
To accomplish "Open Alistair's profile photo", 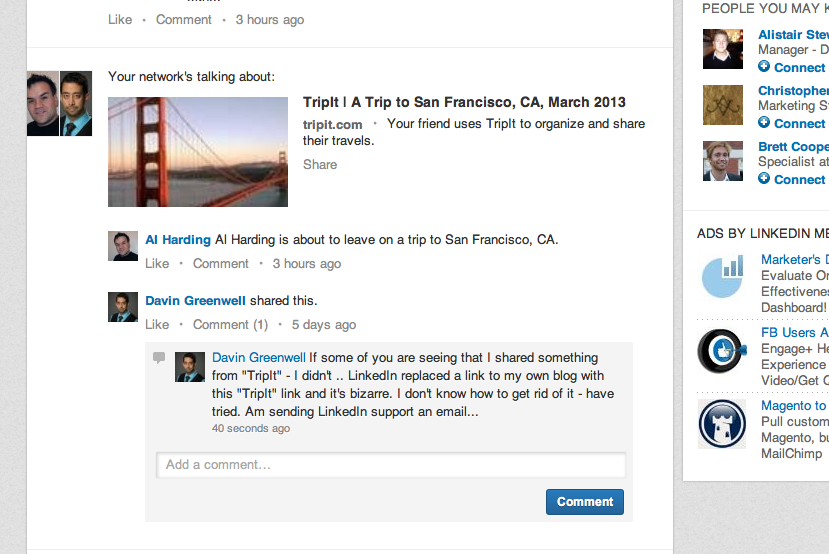I will coord(723,49).
